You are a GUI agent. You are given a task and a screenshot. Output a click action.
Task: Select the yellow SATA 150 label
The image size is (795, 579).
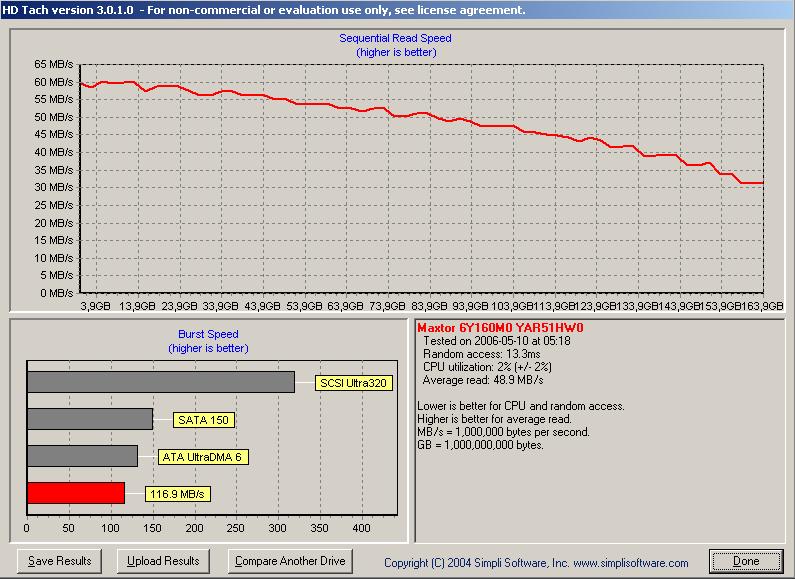203,420
